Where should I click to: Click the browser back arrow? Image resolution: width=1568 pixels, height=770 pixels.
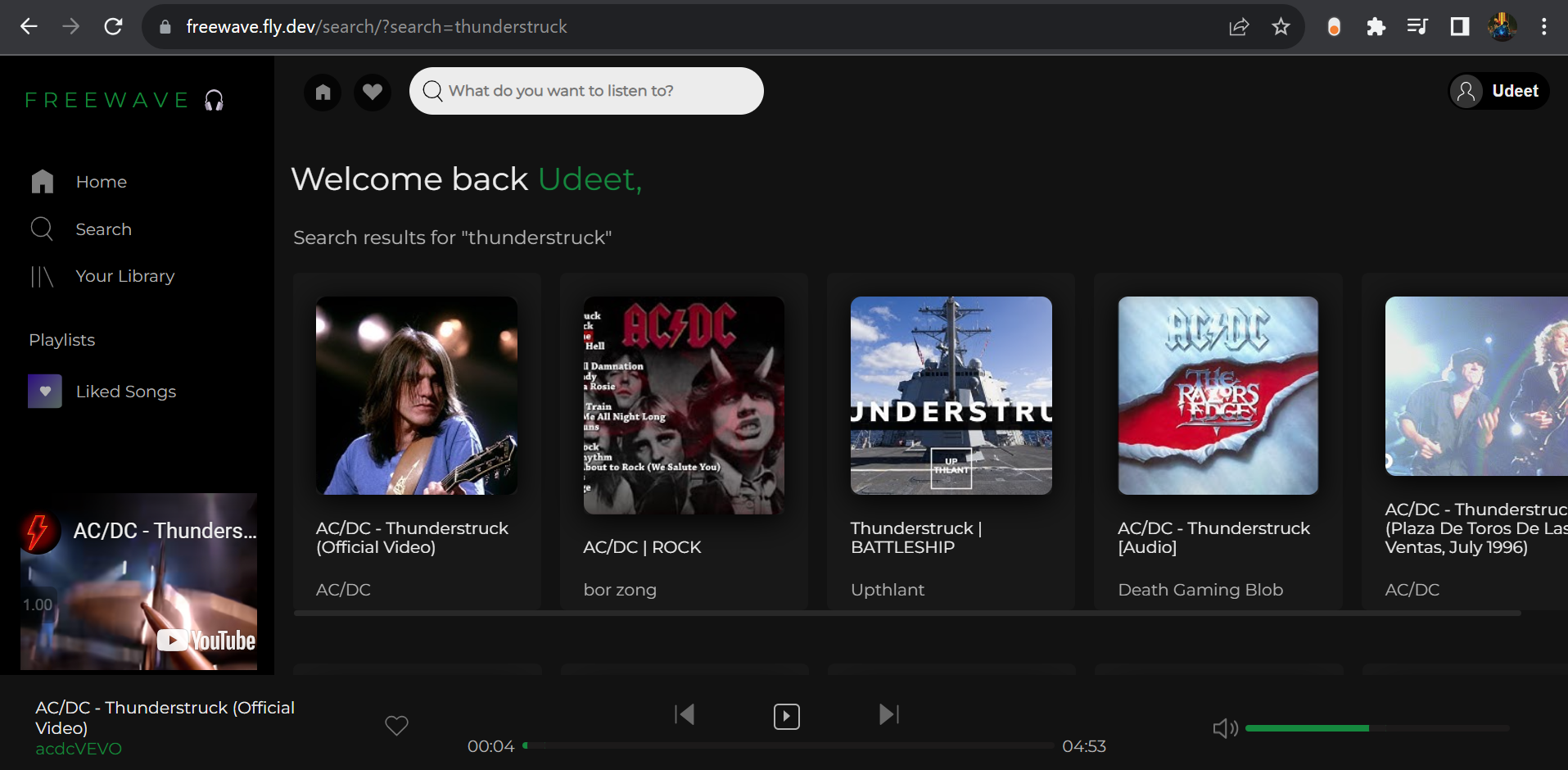(x=29, y=27)
